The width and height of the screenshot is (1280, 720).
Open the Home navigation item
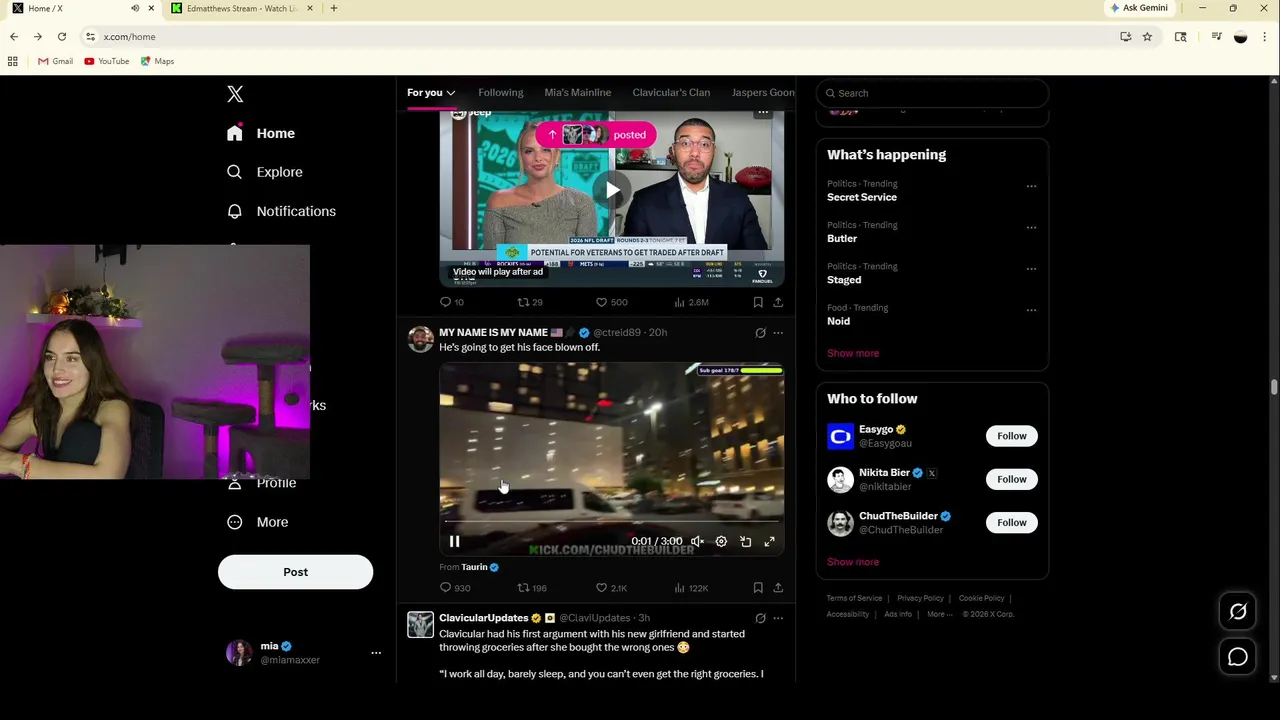261,133
